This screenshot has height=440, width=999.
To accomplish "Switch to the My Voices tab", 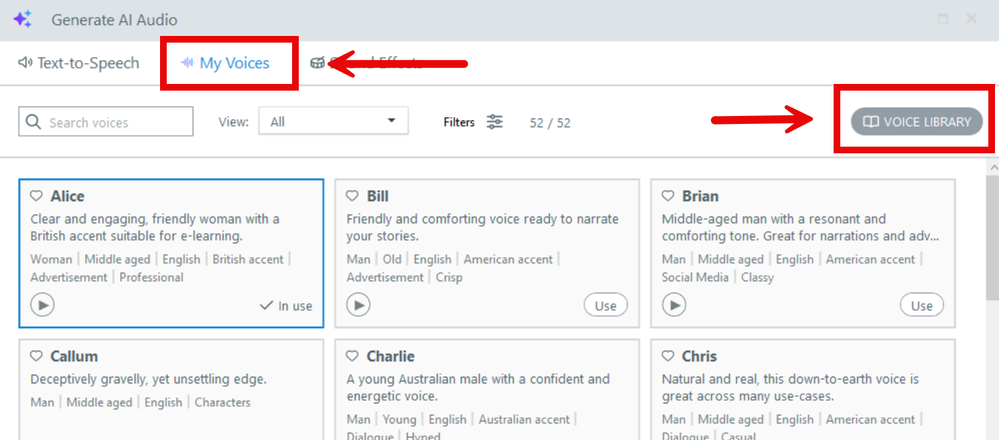I will coord(225,63).
